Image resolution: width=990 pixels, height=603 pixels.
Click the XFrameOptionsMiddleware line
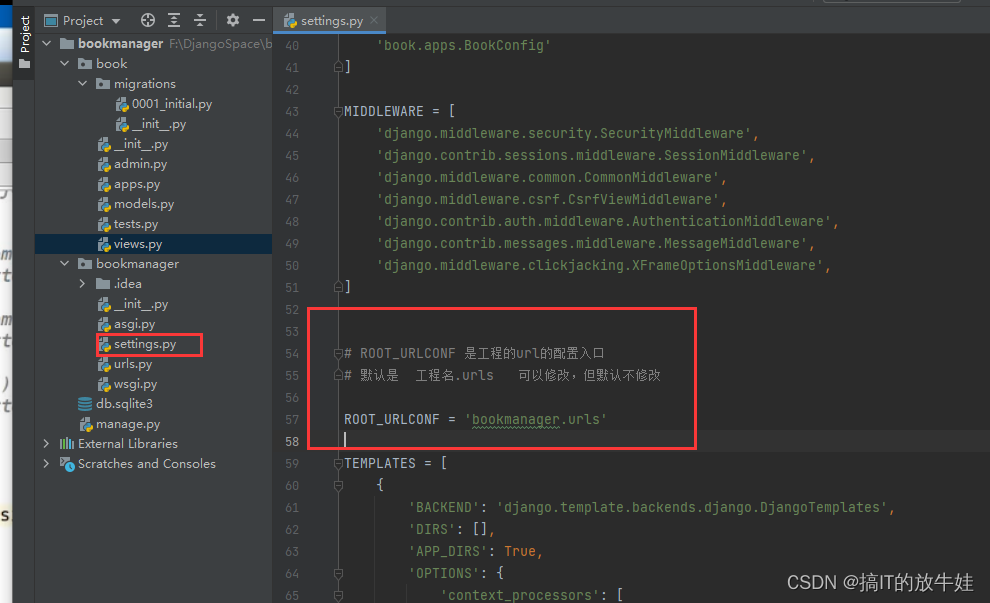point(603,265)
